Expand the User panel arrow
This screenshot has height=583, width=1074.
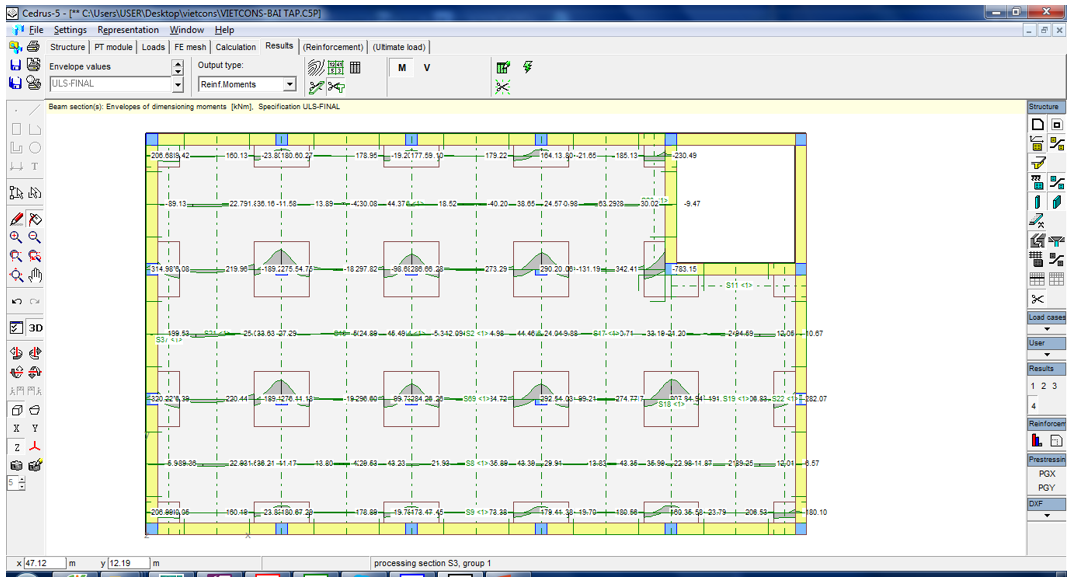(1047, 354)
